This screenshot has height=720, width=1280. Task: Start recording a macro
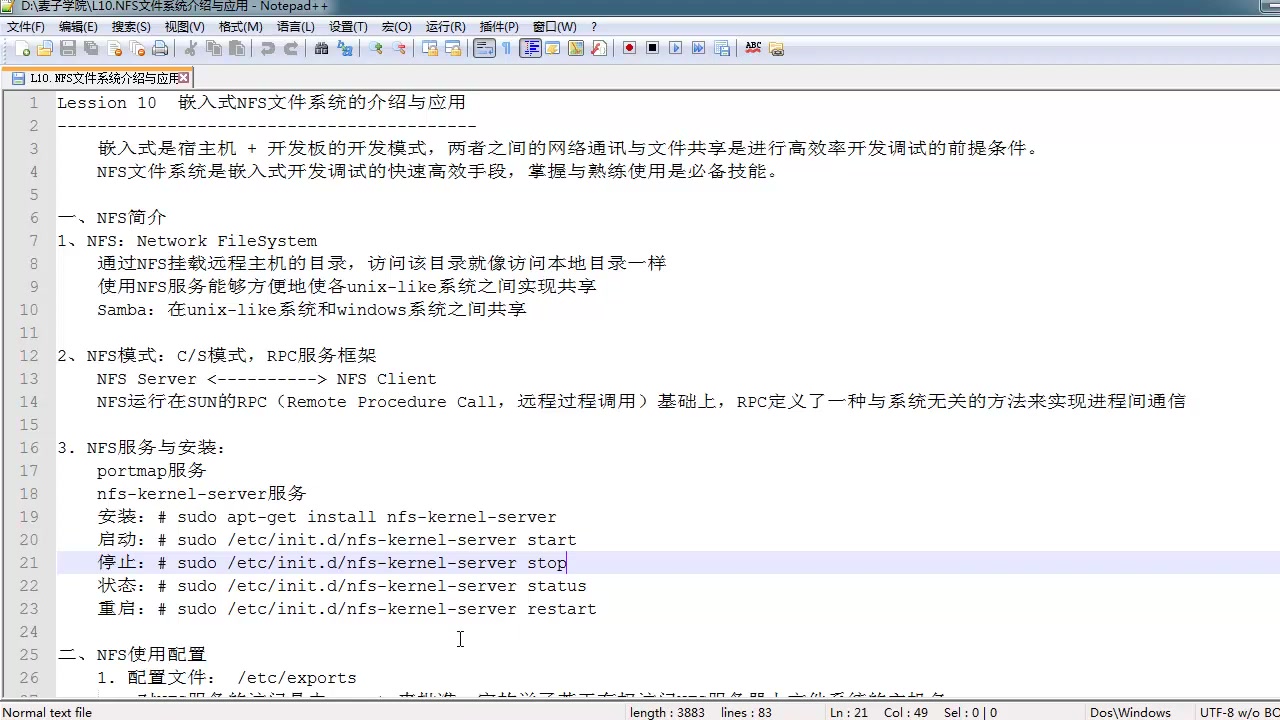point(629,48)
